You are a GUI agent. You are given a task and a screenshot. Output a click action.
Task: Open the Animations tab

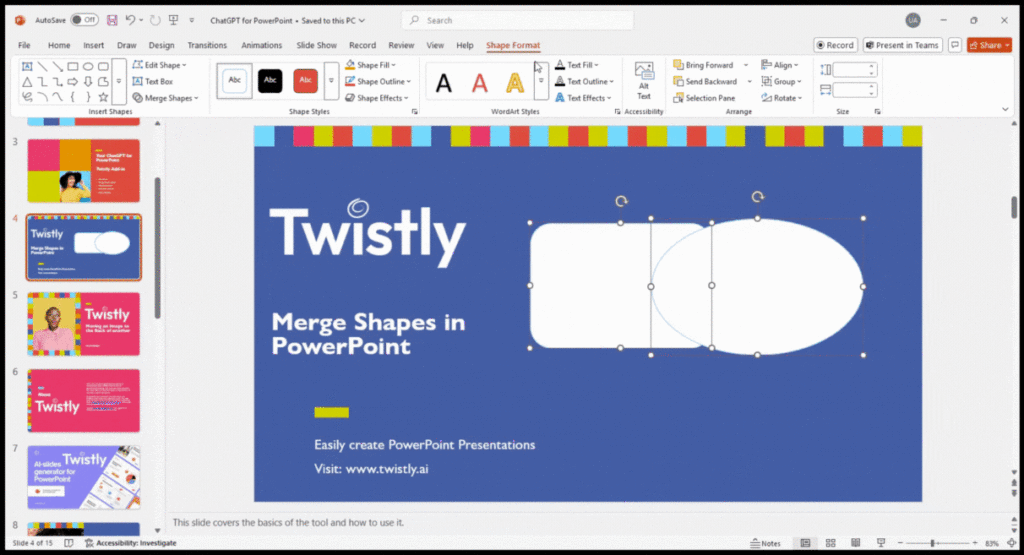tap(261, 45)
